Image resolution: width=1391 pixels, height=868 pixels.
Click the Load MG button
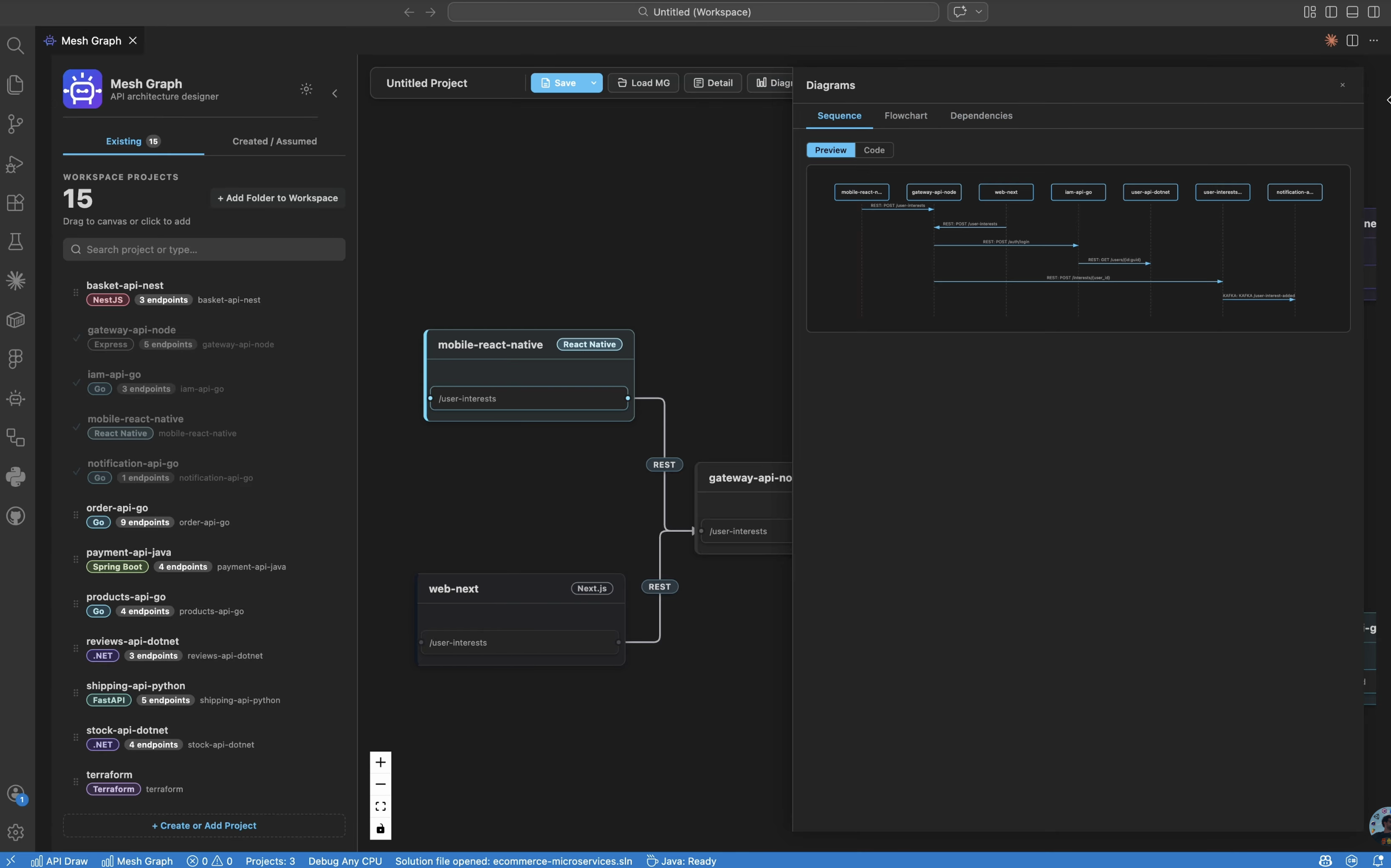coord(643,82)
